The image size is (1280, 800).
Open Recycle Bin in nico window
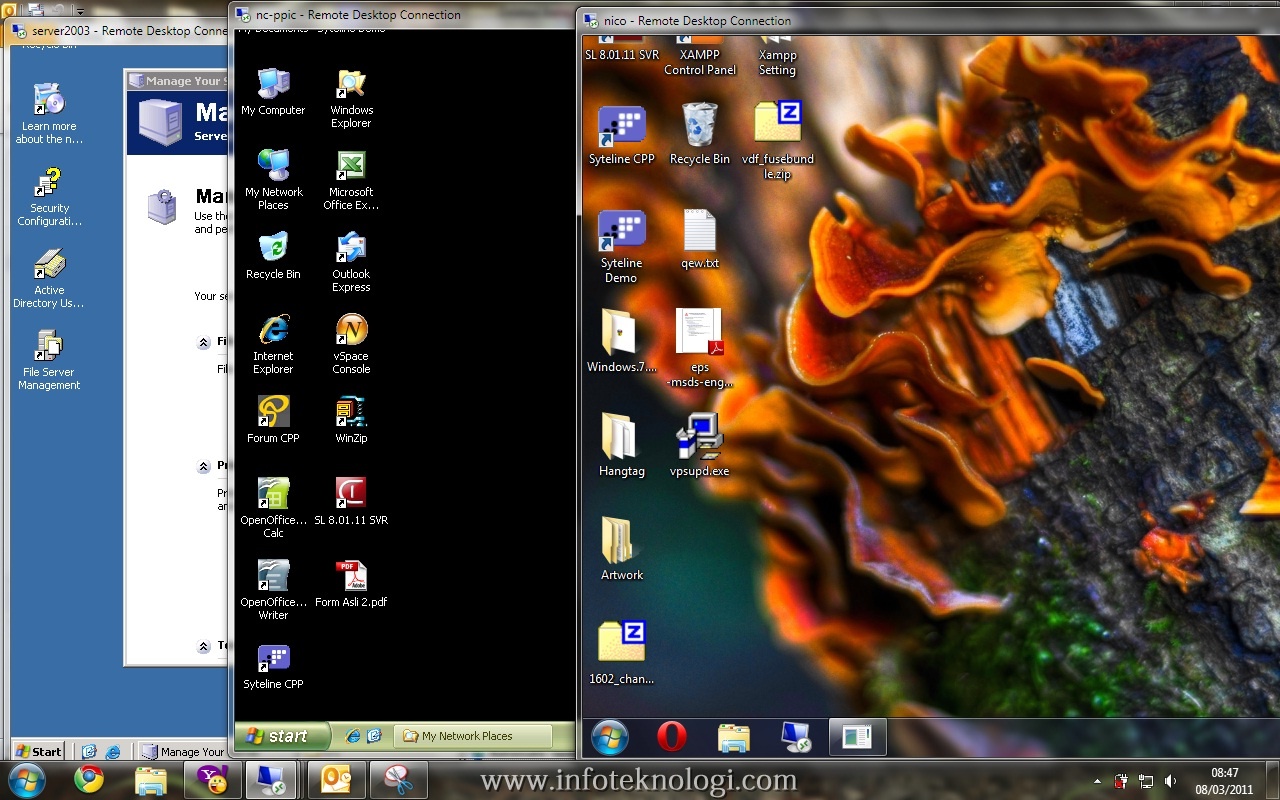(699, 135)
